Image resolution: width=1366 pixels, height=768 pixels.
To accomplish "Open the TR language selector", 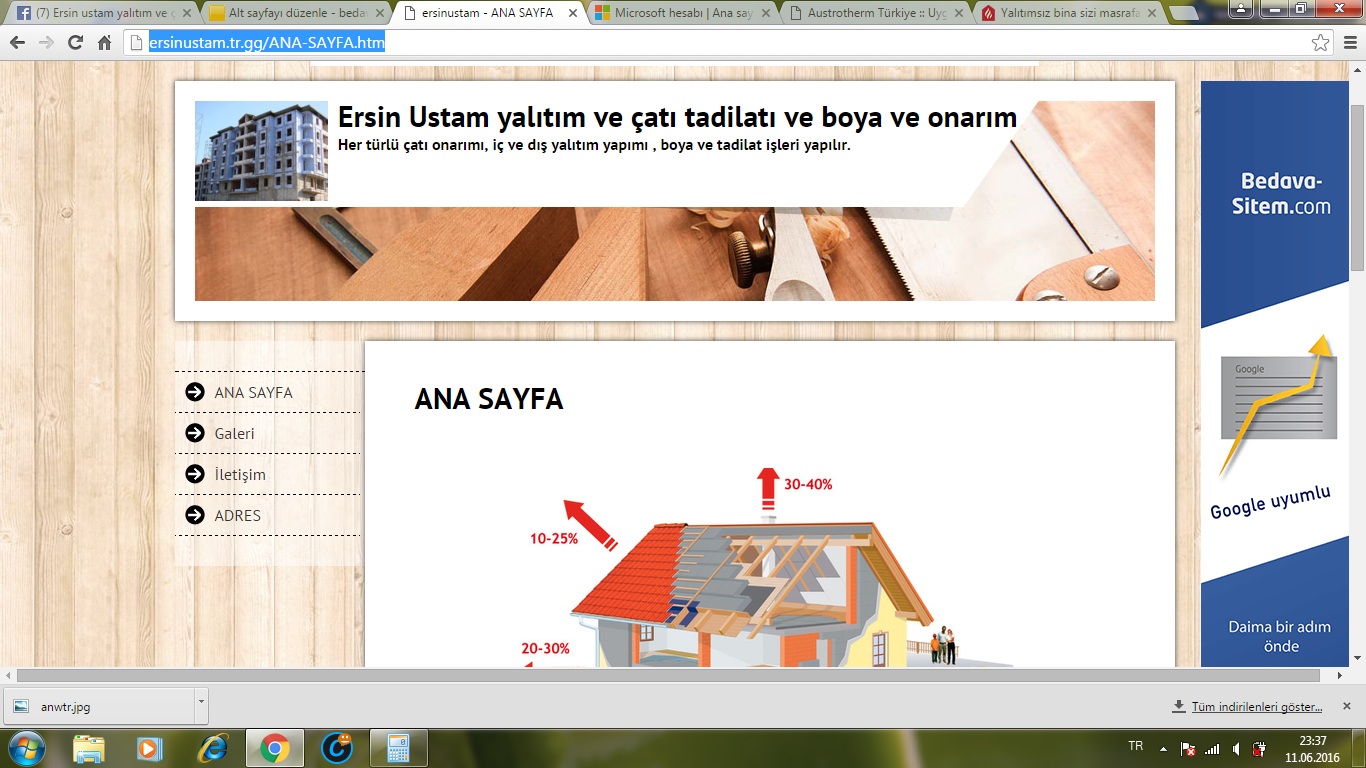I will coord(1135,747).
